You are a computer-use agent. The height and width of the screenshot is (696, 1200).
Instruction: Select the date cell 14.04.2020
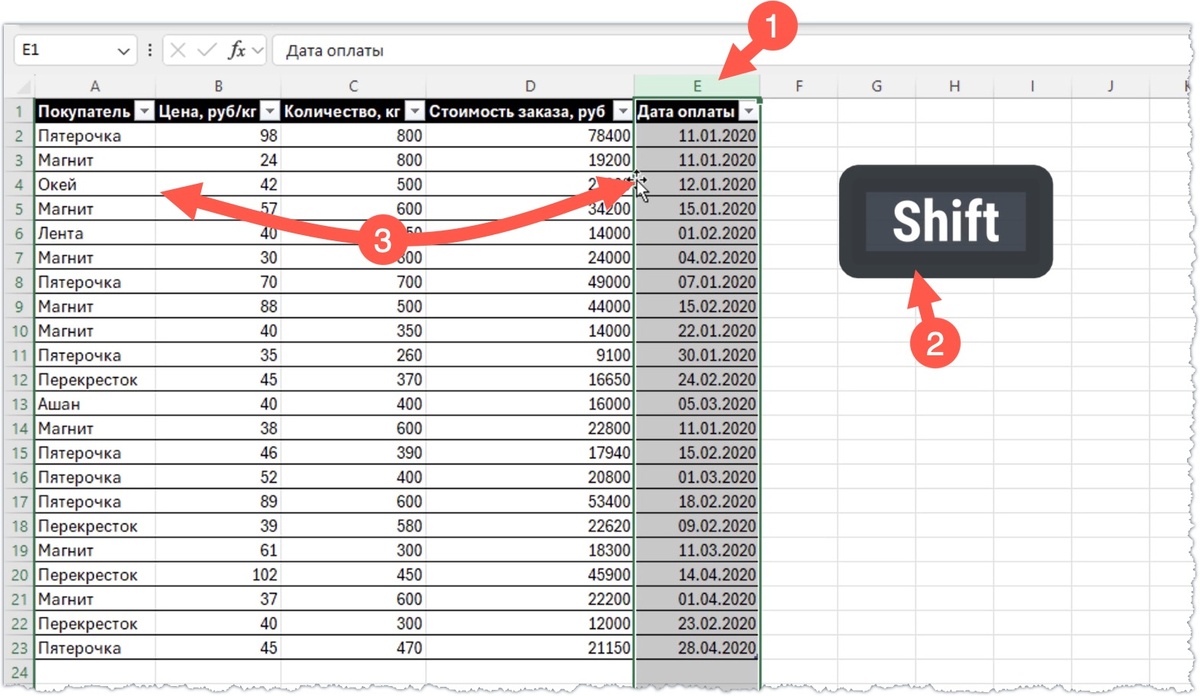click(697, 575)
